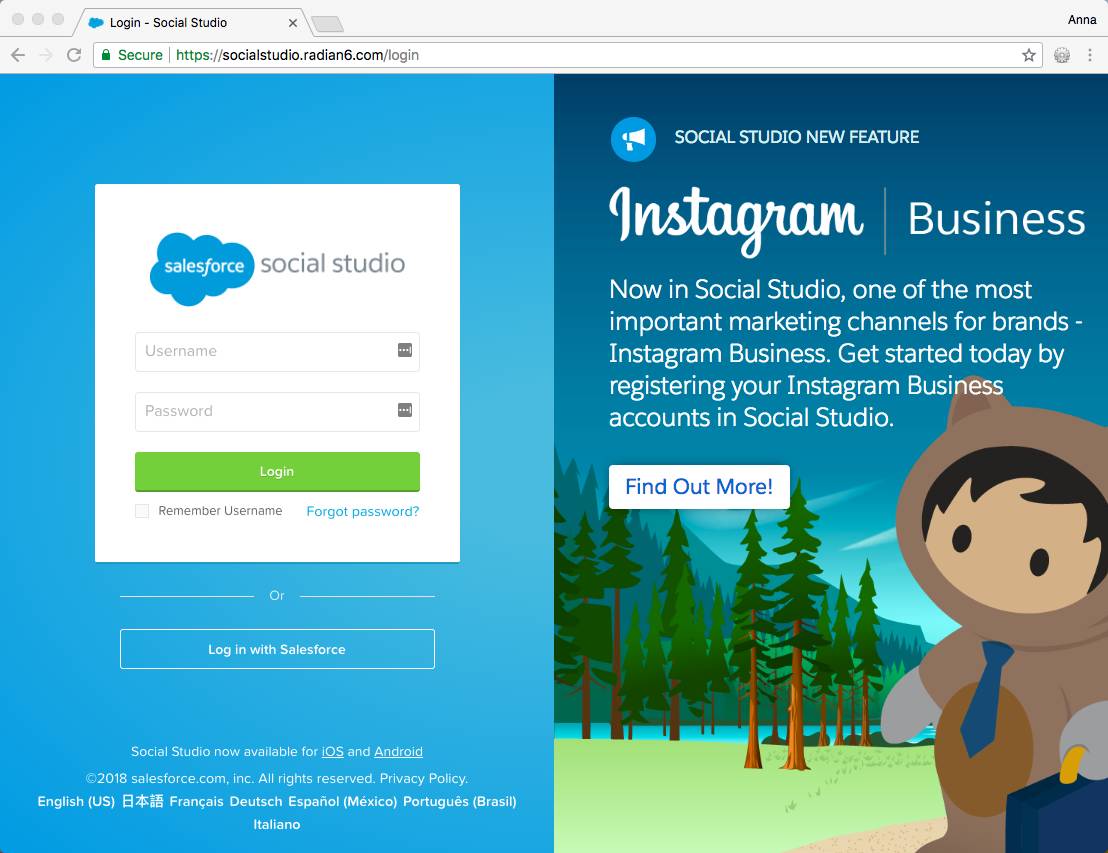
Task: Click the green Login button
Action: (x=277, y=471)
